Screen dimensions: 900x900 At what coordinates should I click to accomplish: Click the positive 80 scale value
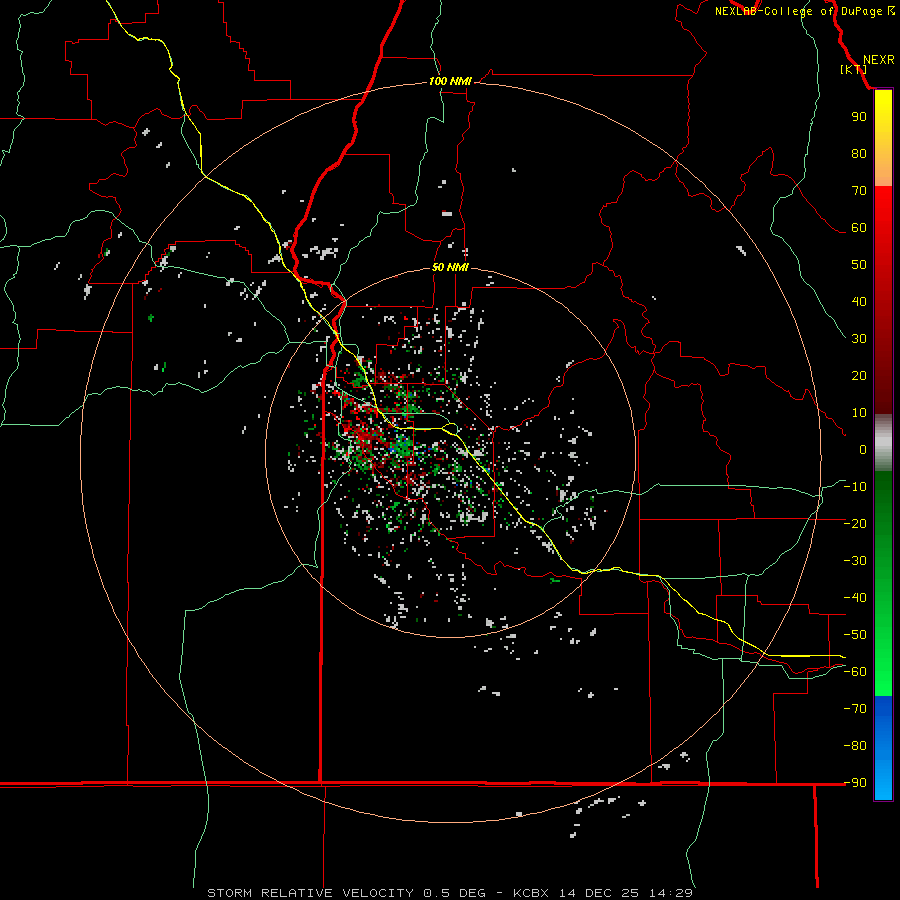click(859, 154)
